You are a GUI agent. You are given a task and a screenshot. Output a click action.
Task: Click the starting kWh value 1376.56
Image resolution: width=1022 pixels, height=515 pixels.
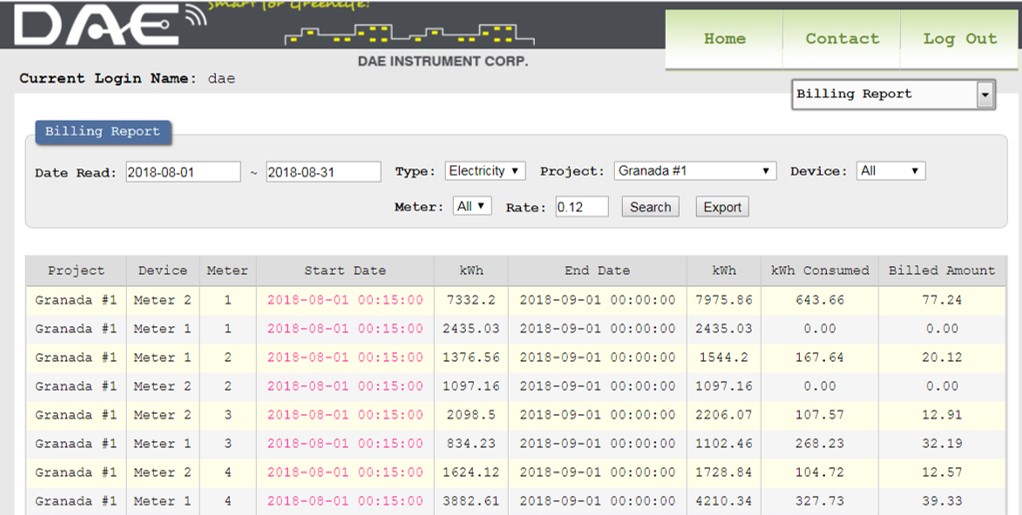[471, 358]
